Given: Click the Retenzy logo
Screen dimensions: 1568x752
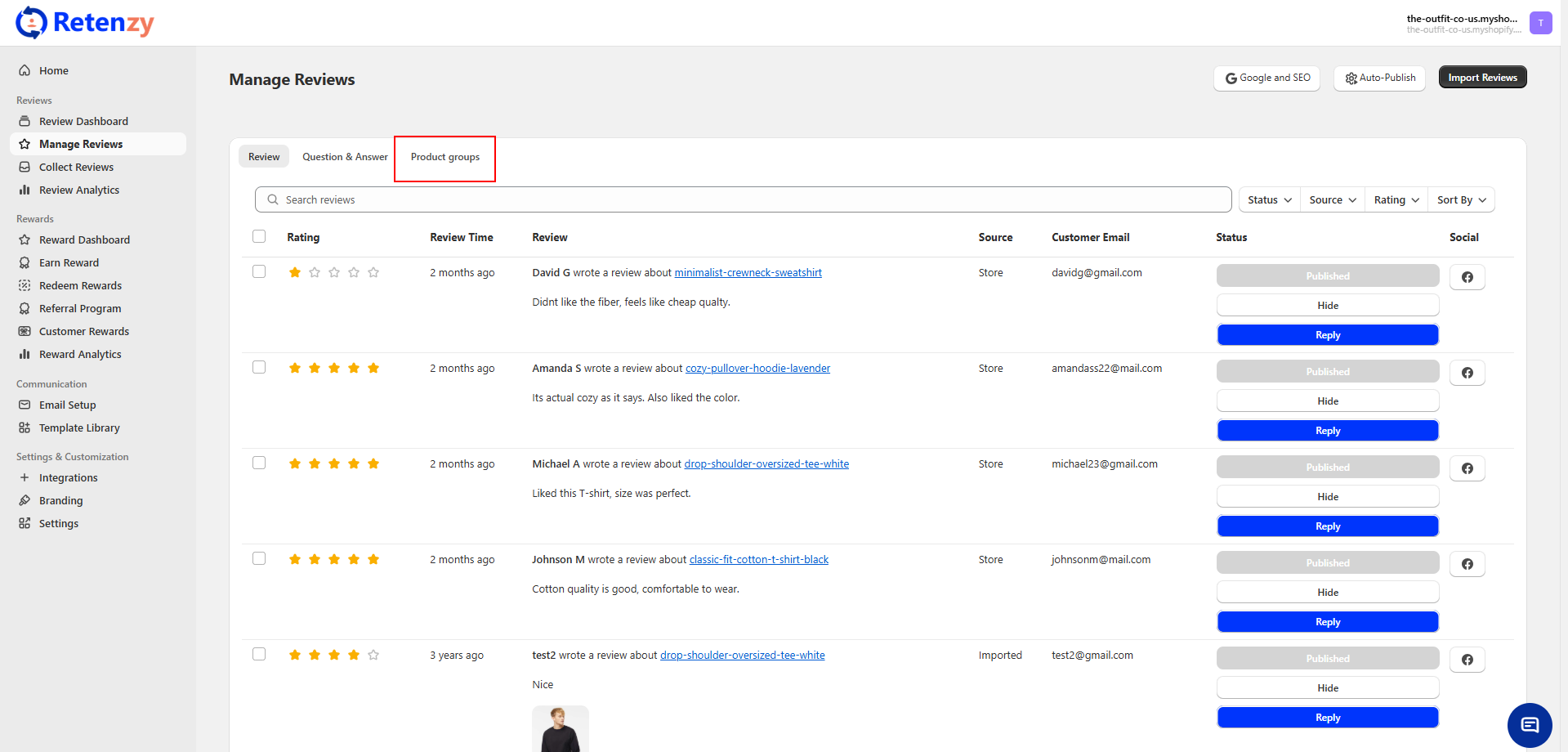Looking at the screenshot, I should (x=85, y=23).
